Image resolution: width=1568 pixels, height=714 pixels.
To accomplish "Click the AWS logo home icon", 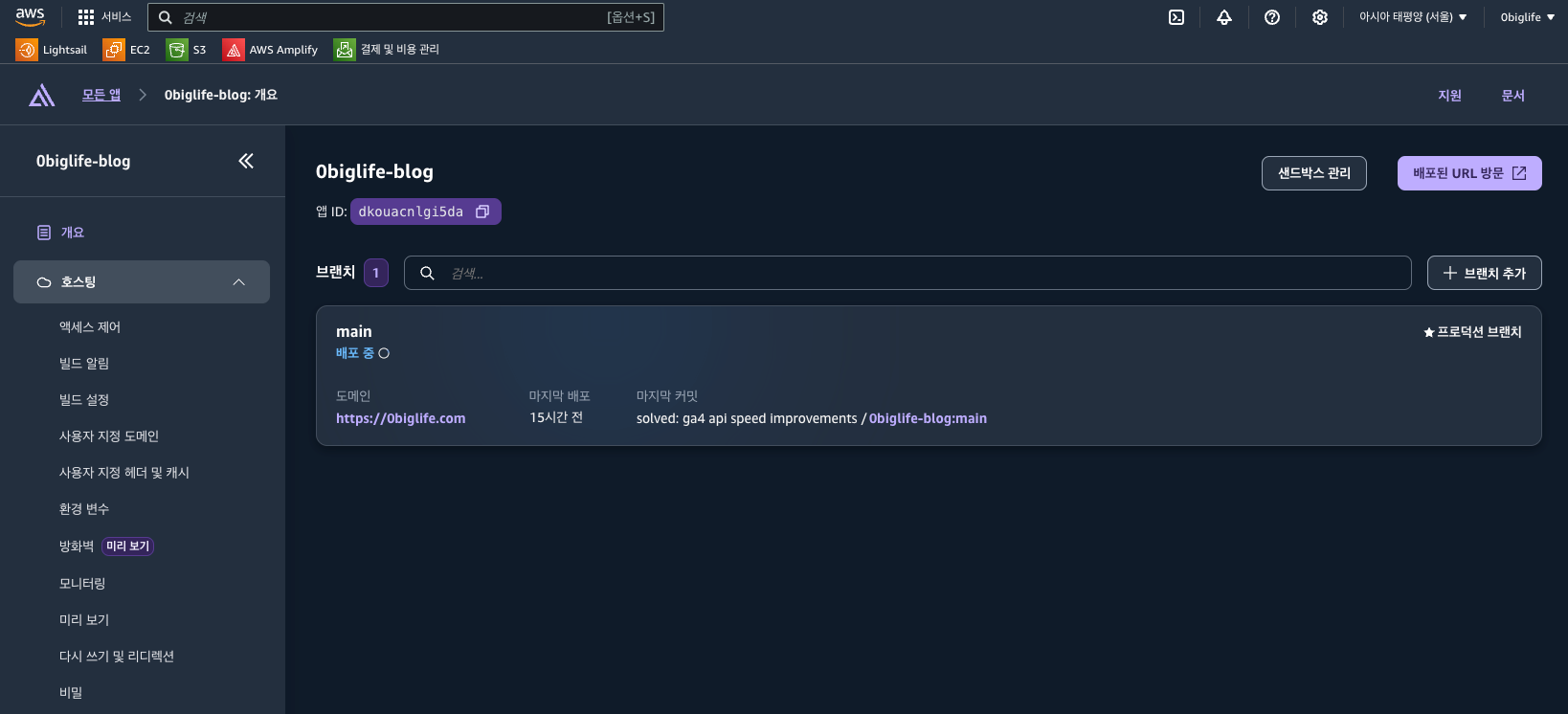I will (30, 17).
